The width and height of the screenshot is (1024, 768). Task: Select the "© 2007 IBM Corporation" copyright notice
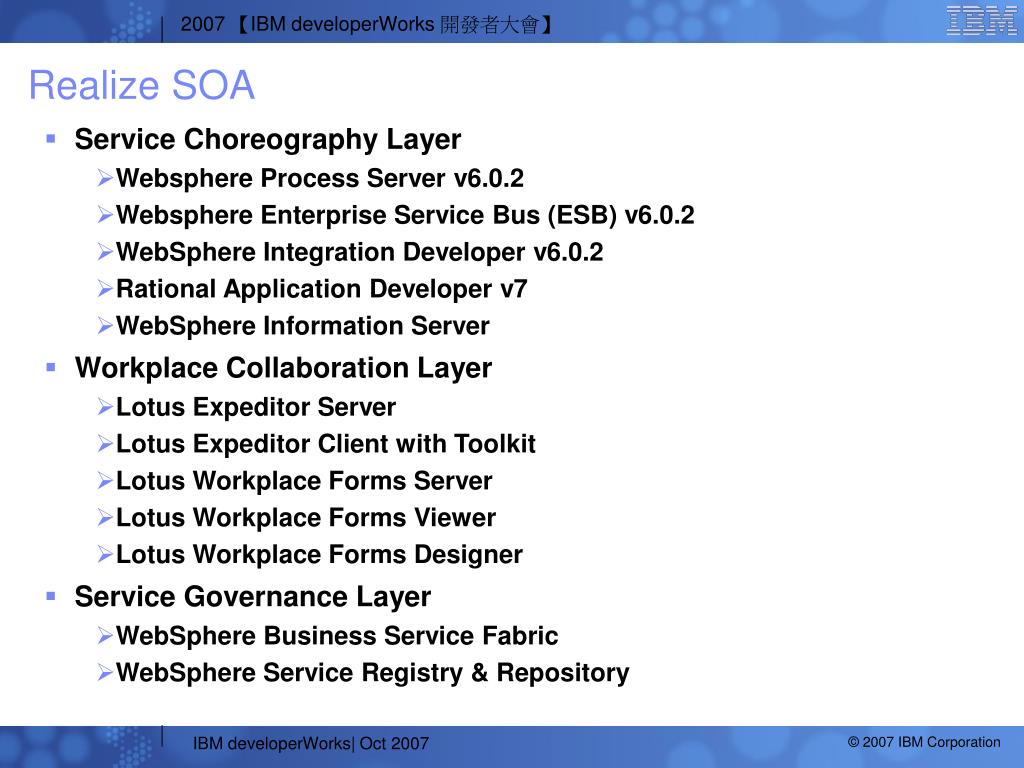click(x=924, y=743)
